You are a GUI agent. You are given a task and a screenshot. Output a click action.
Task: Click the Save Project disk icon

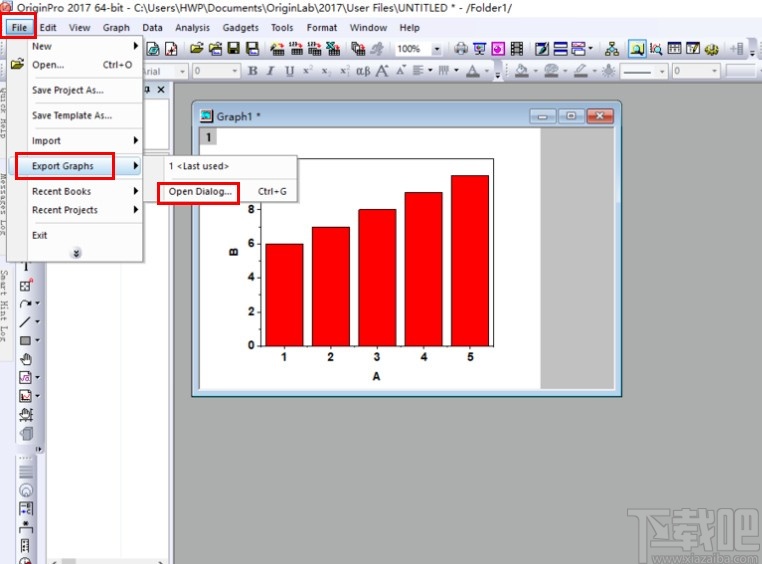coord(234,48)
